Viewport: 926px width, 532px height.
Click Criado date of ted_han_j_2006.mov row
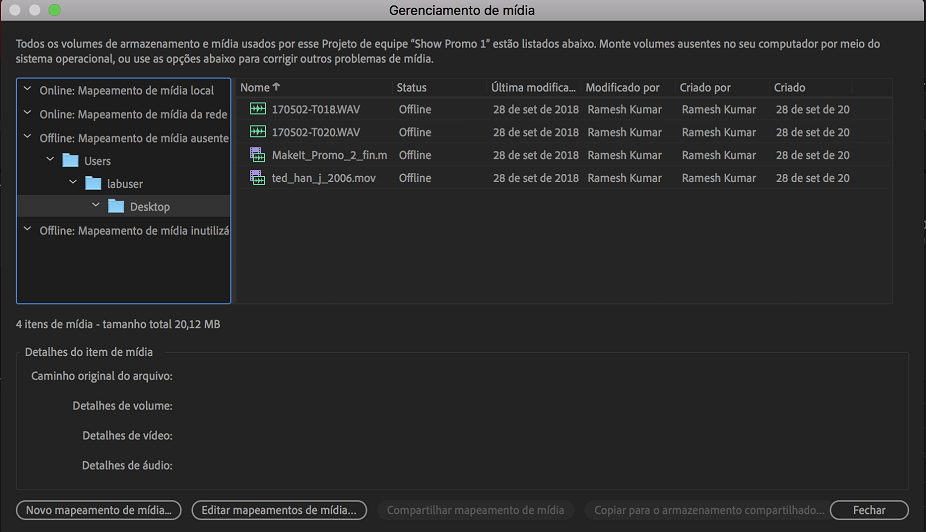pyautogui.click(x=813, y=178)
